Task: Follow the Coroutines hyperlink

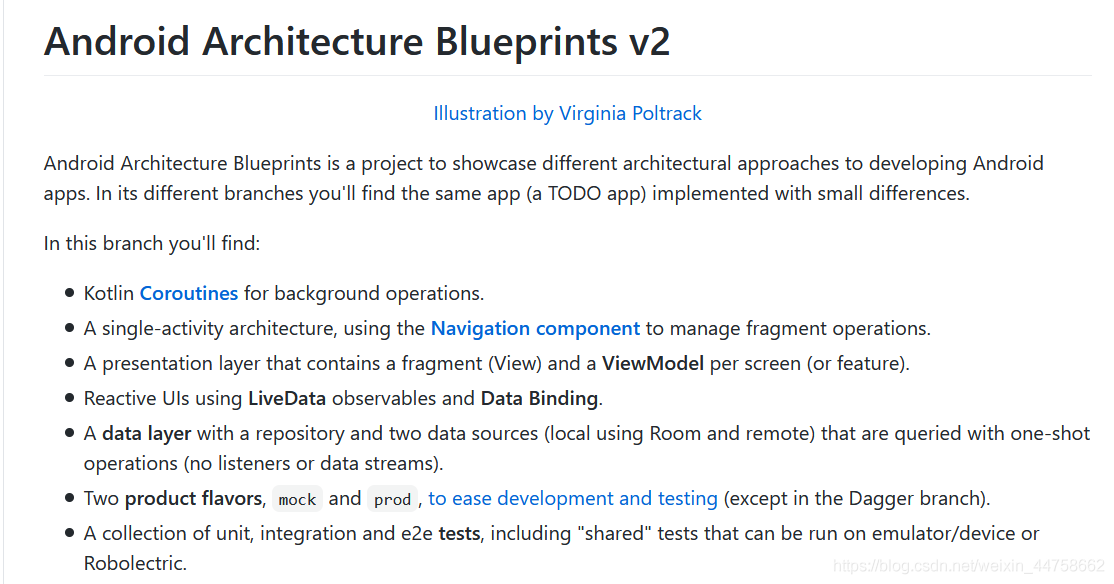Action: tap(188, 293)
